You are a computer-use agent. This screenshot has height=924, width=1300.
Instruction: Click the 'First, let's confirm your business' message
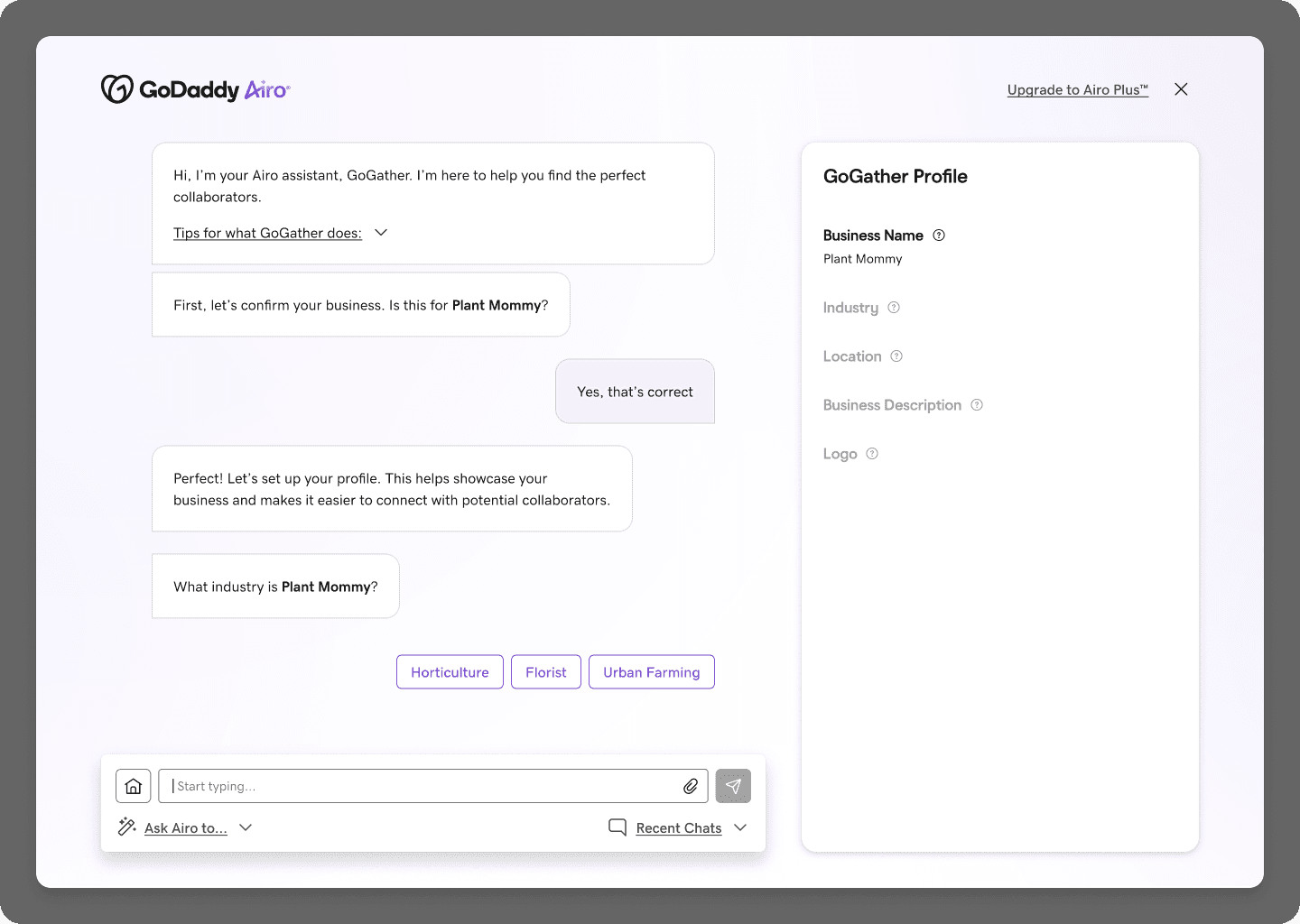pos(361,305)
